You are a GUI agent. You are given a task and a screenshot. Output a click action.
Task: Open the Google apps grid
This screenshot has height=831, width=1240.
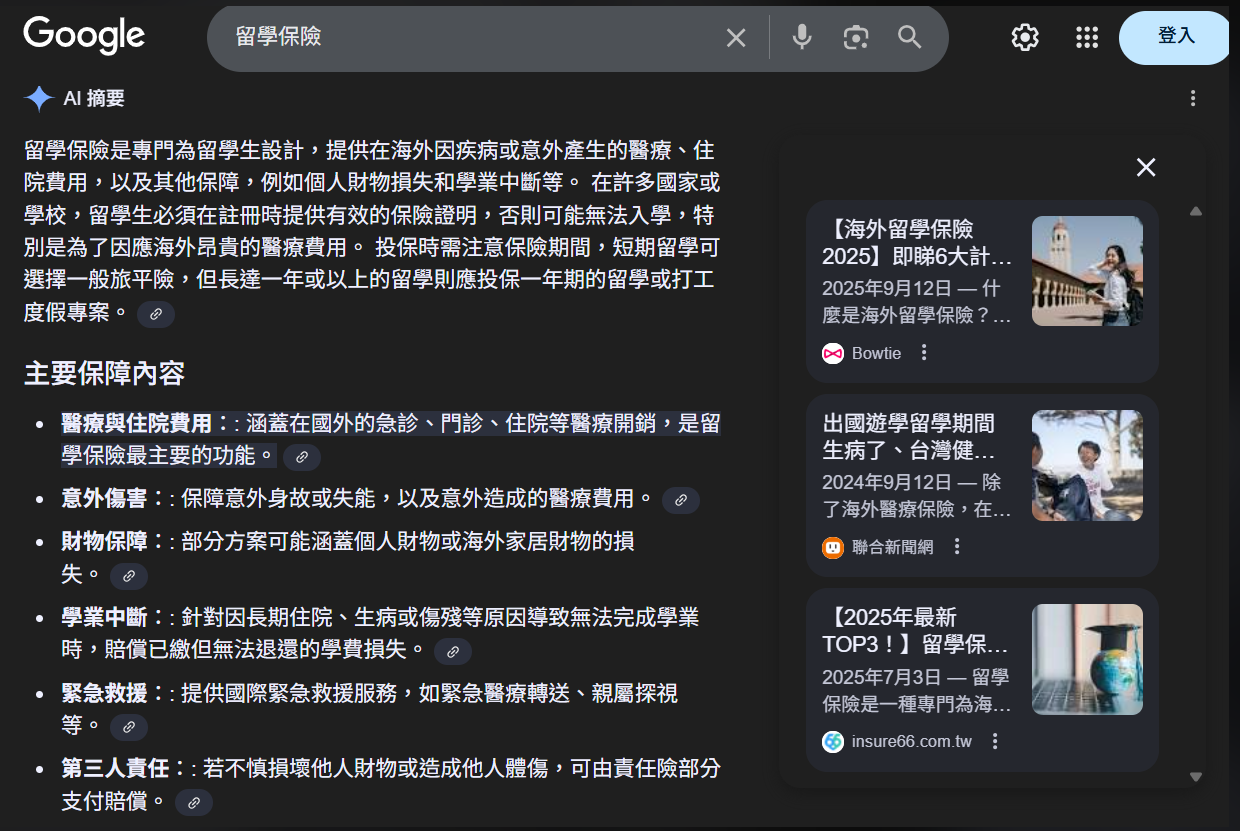click(1087, 37)
